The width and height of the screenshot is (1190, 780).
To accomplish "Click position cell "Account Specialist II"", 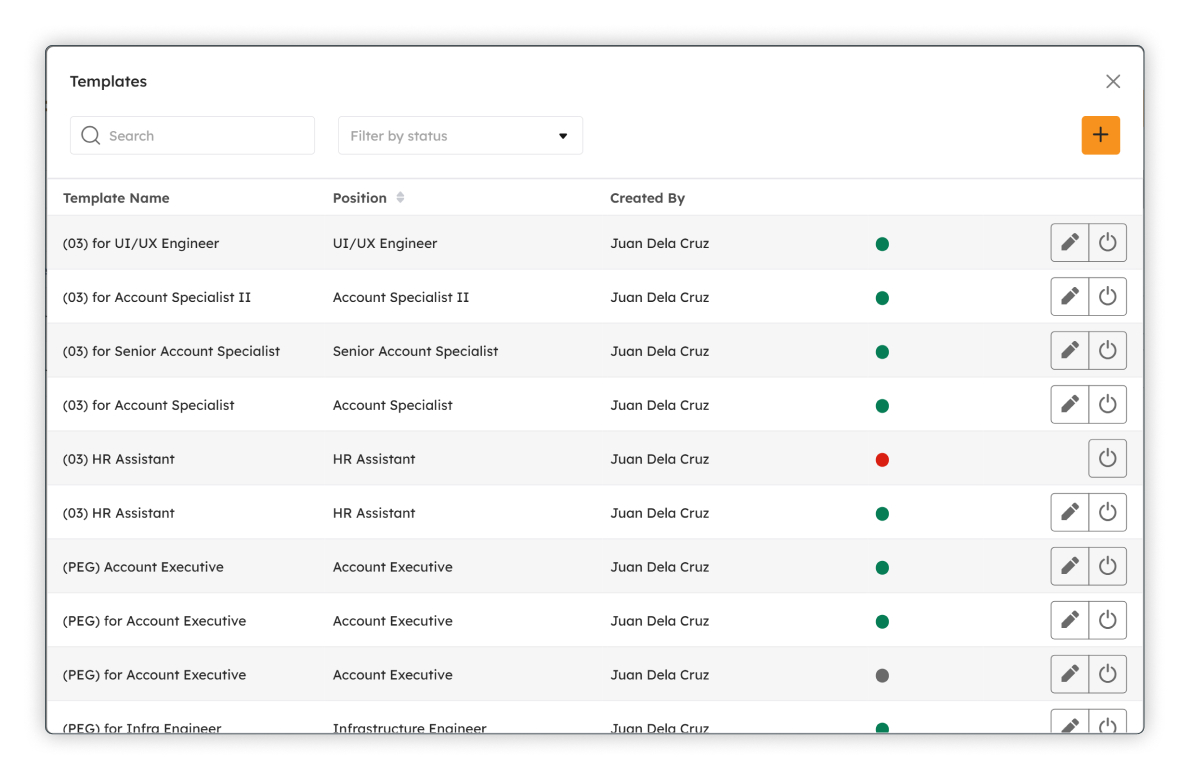I will pyautogui.click(x=401, y=297).
